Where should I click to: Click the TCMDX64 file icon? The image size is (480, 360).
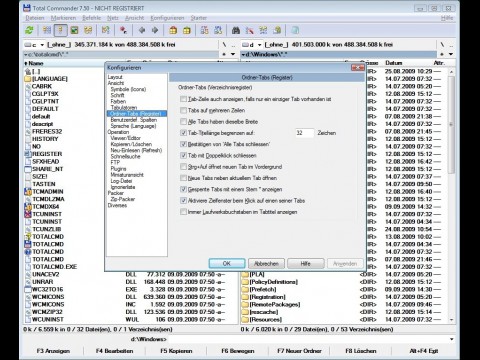click(x=28, y=207)
